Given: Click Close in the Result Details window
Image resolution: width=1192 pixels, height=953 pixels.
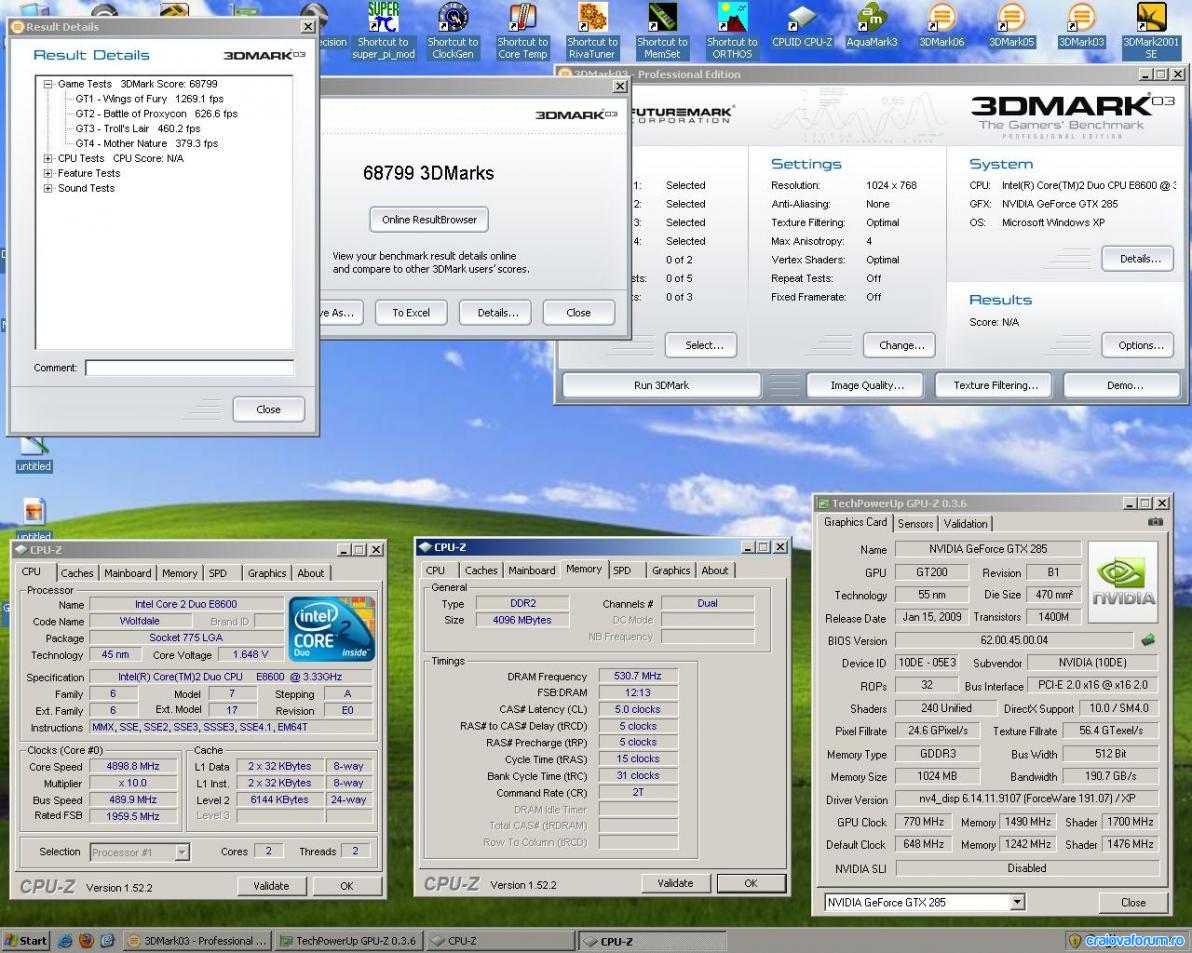Looking at the screenshot, I should [268, 409].
